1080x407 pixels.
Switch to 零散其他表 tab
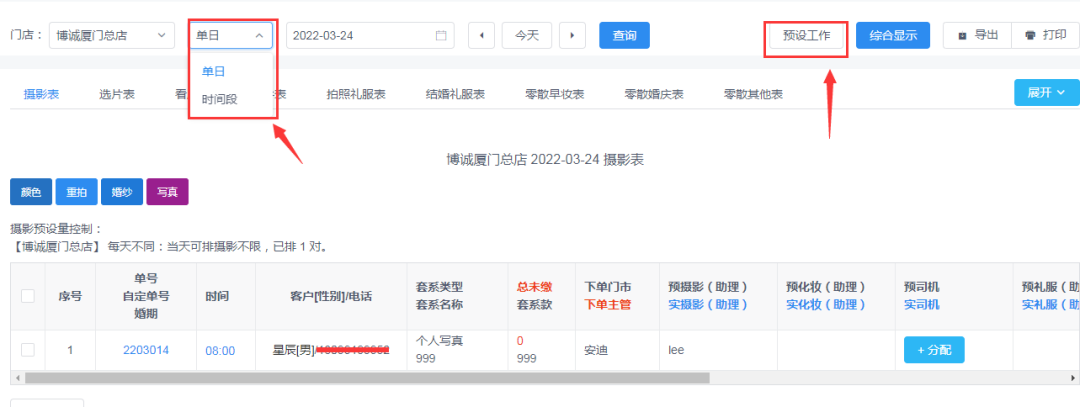coord(753,94)
